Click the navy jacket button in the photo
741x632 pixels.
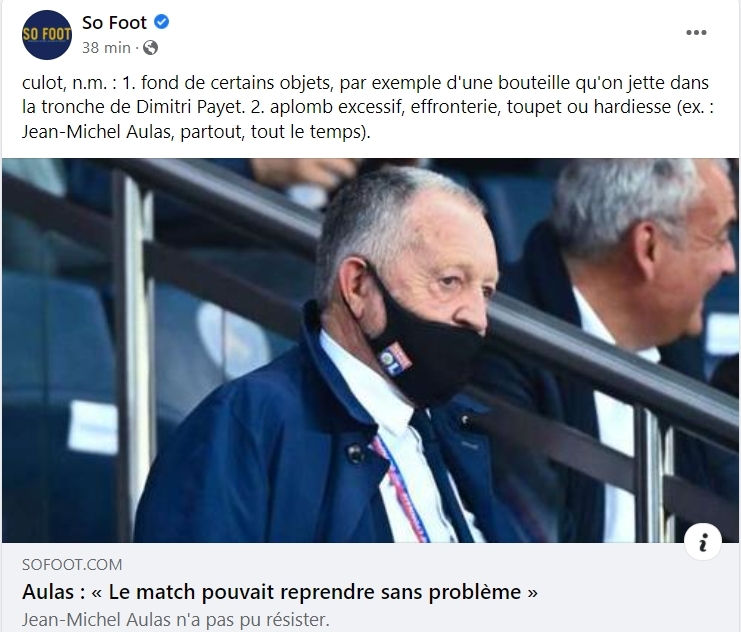[x=355, y=453]
